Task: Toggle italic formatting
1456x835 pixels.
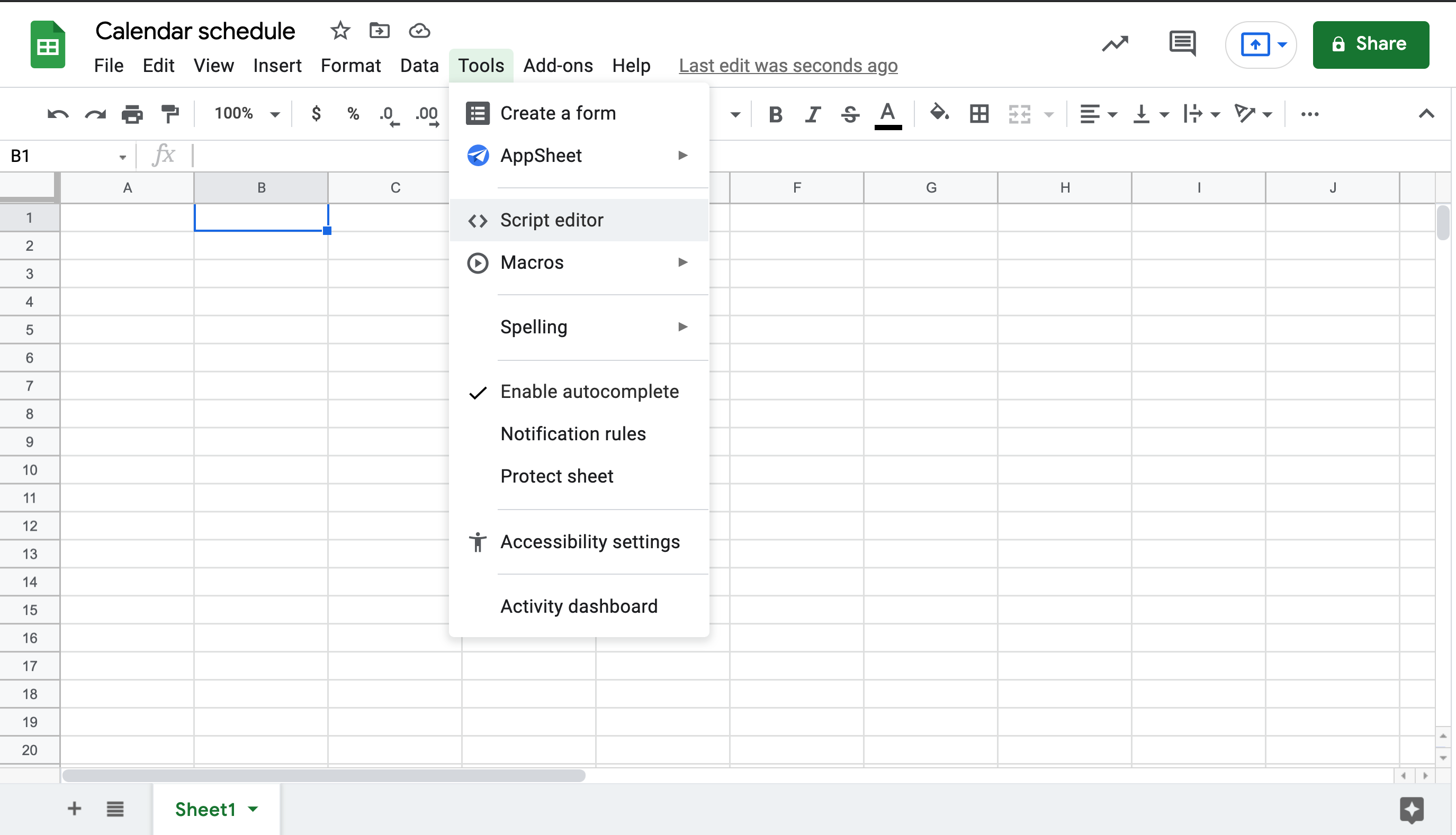Action: (x=812, y=114)
